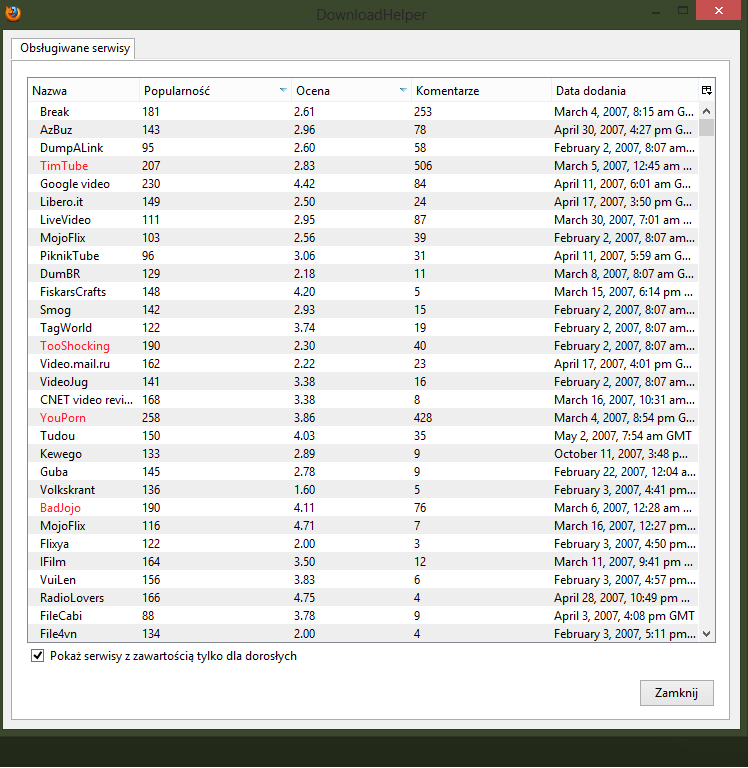
Task: Select the TagWorld row
Action: (363, 328)
